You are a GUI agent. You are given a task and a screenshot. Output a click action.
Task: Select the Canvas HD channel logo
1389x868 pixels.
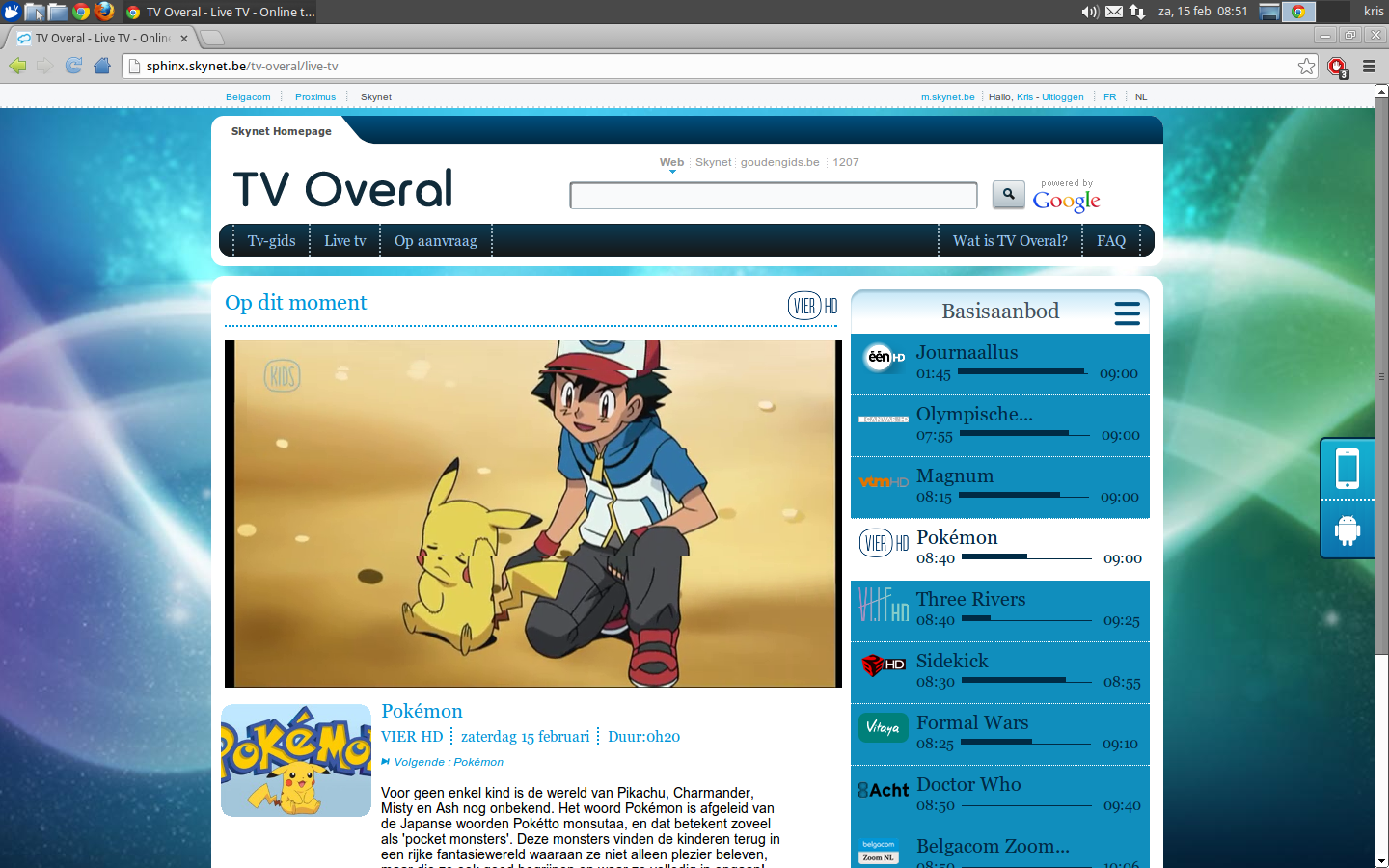tap(883, 420)
